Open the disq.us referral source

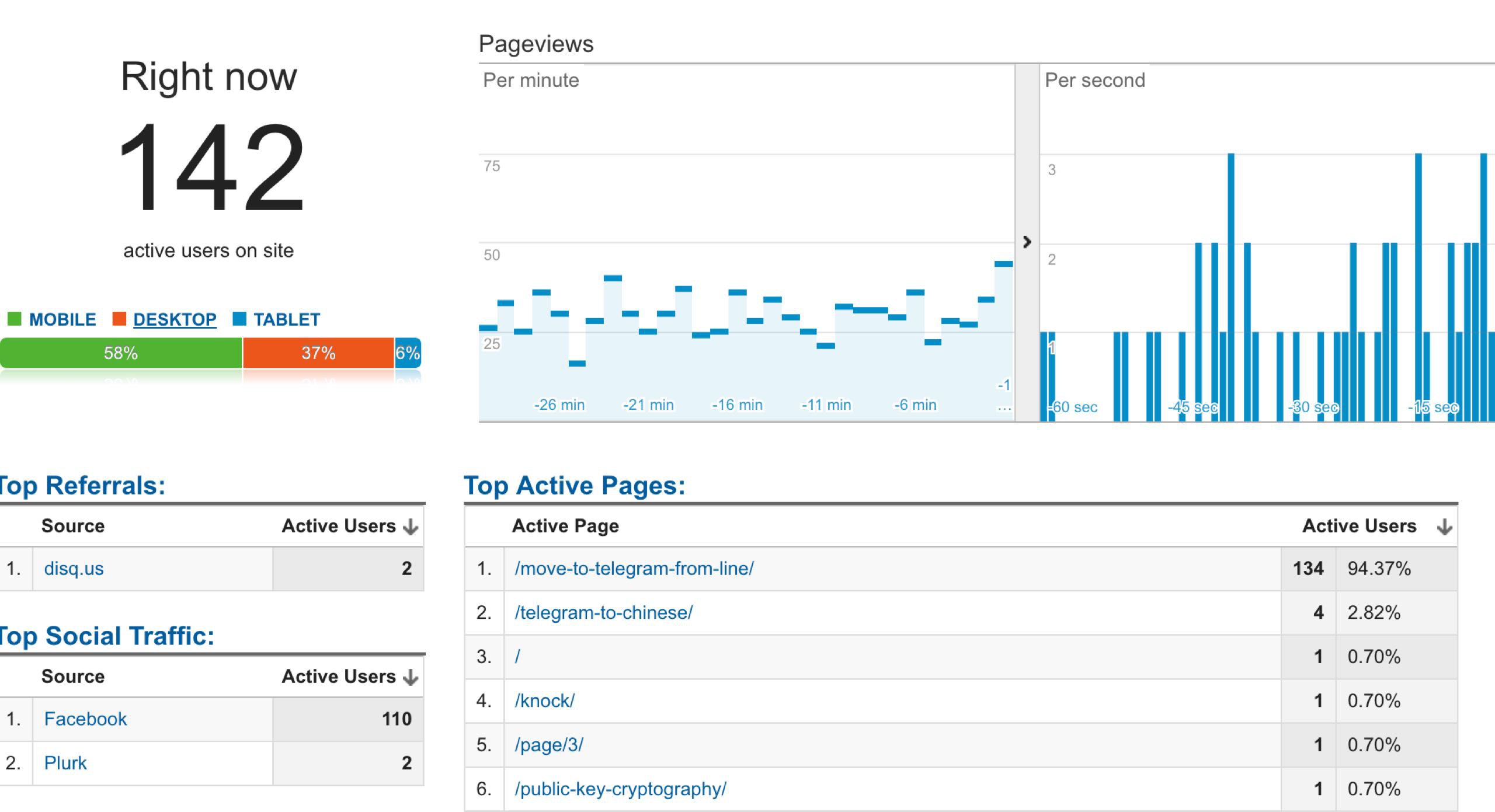click(x=74, y=569)
